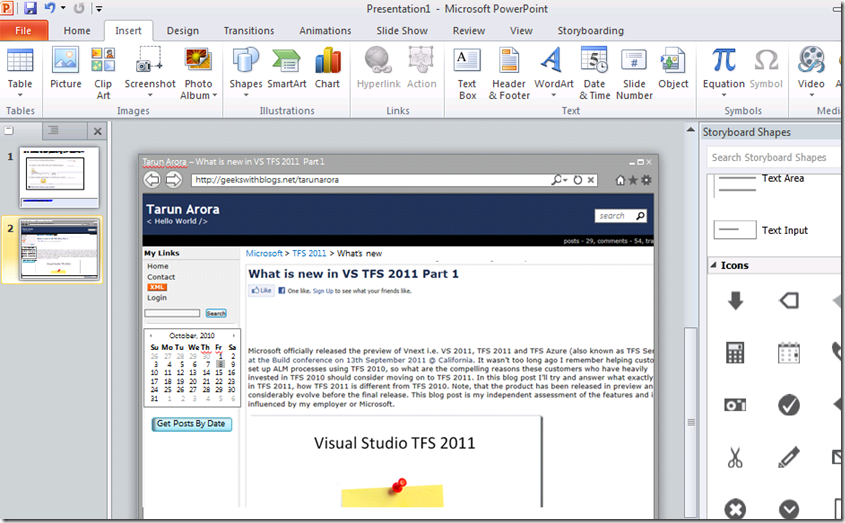Select the Text Area storyboard shape
The height and width of the screenshot is (523, 845).
761,183
